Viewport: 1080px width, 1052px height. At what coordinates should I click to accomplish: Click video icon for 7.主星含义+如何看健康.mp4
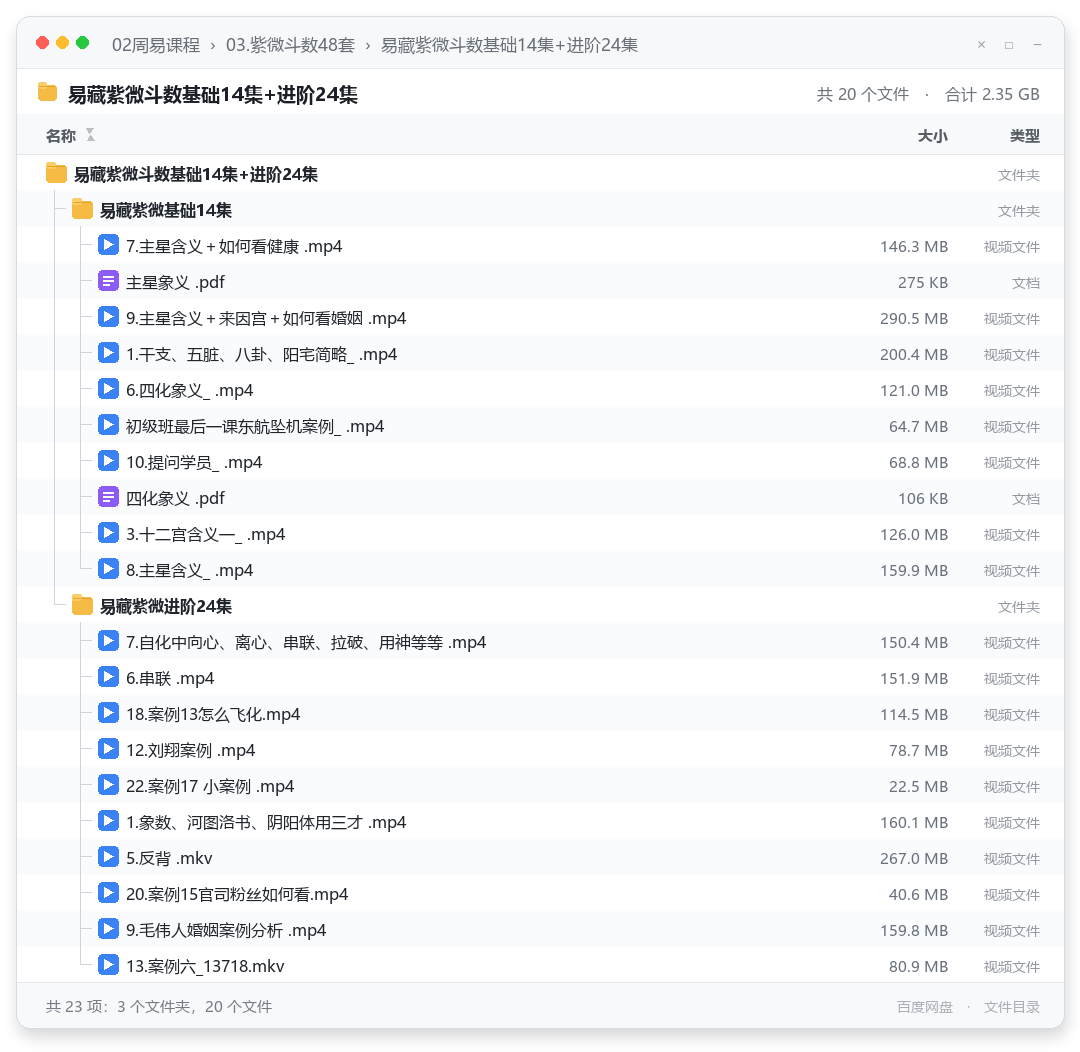coord(108,245)
